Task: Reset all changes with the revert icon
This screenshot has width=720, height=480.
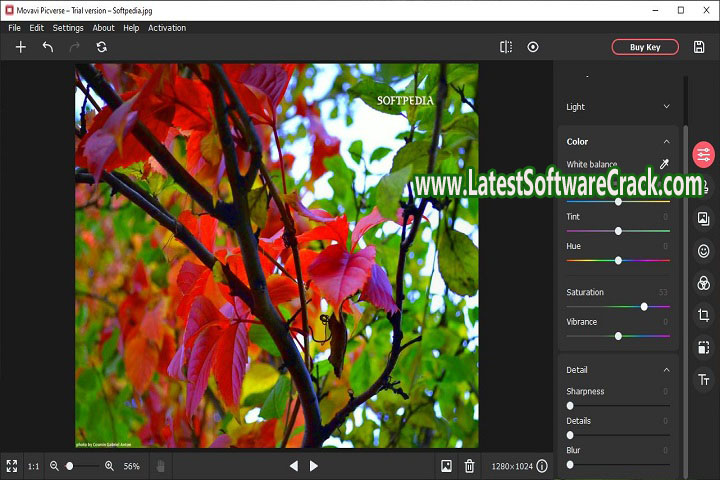Action: [x=101, y=47]
